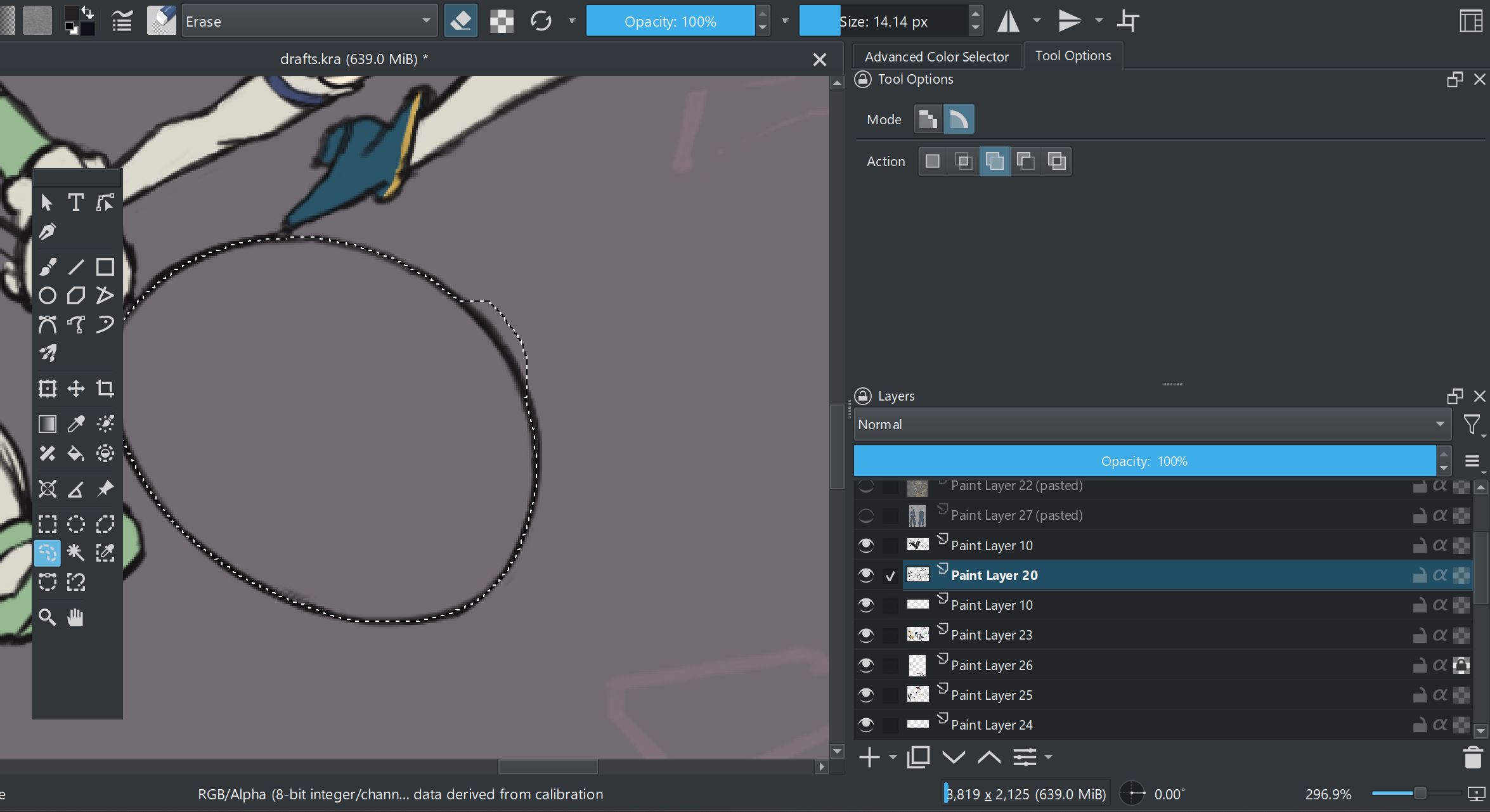The image size is (1490, 812).
Task: Set selection mode to vector selection
Action: pos(959,119)
